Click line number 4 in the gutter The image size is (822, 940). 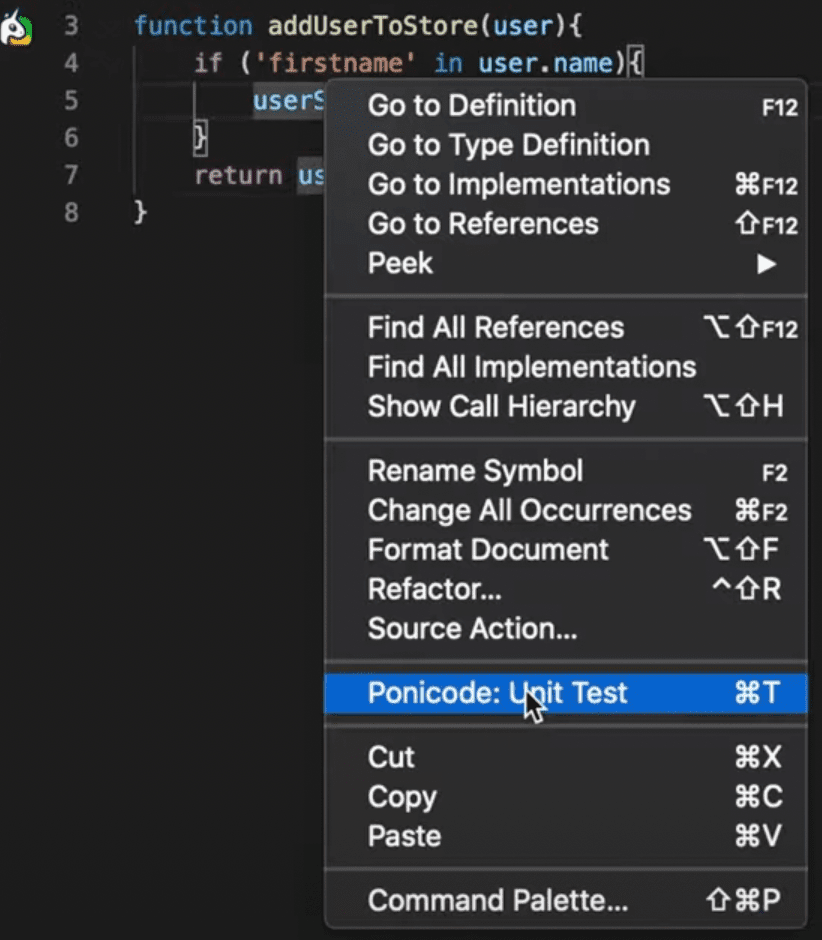tap(71, 63)
